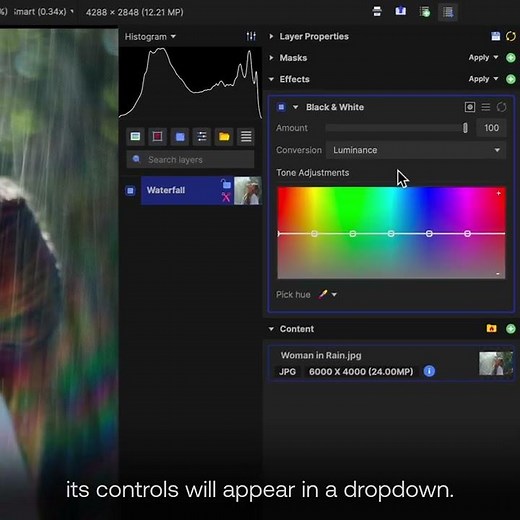Click the adjustment sliders layer icon
The image size is (520, 520).
click(202, 136)
